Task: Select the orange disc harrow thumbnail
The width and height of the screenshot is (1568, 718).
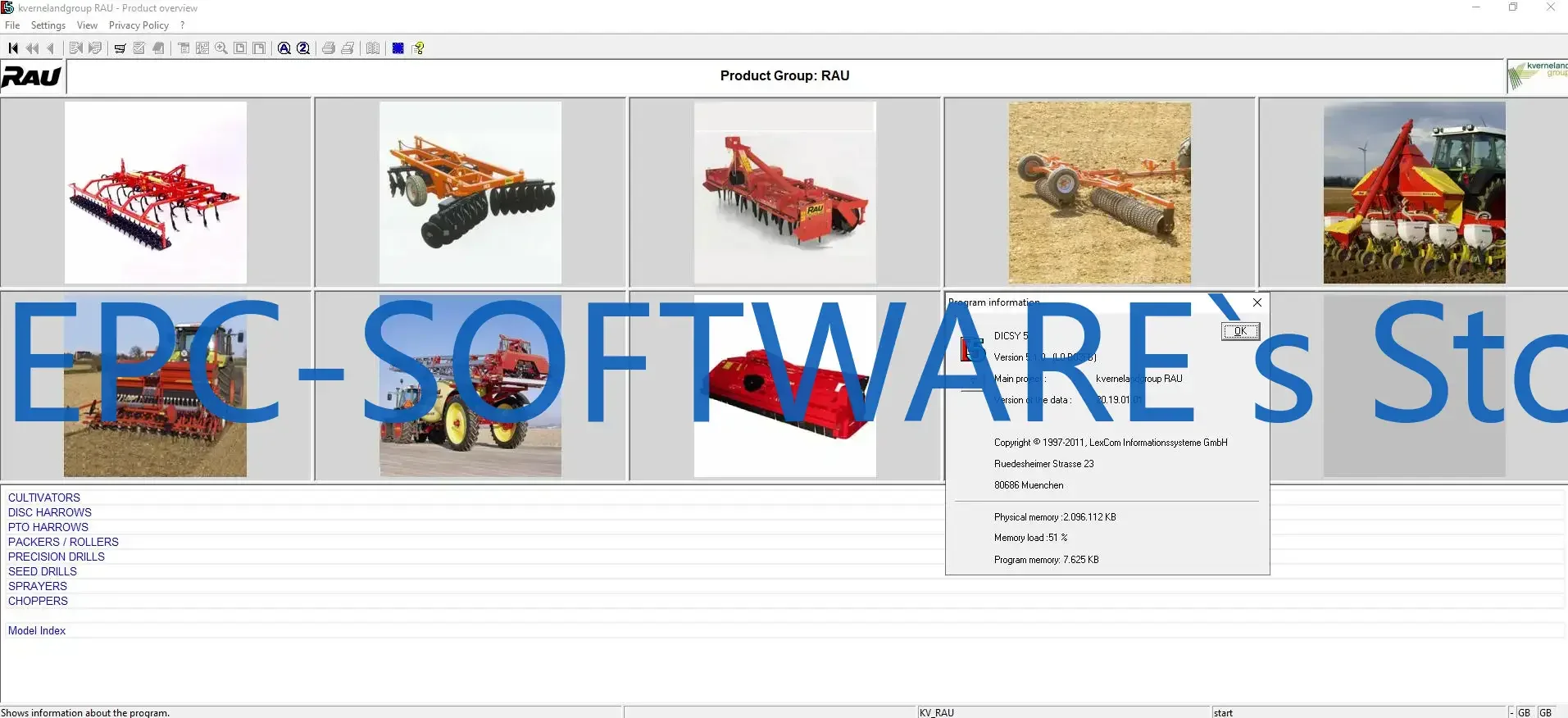Action: click(x=470, y=193)
